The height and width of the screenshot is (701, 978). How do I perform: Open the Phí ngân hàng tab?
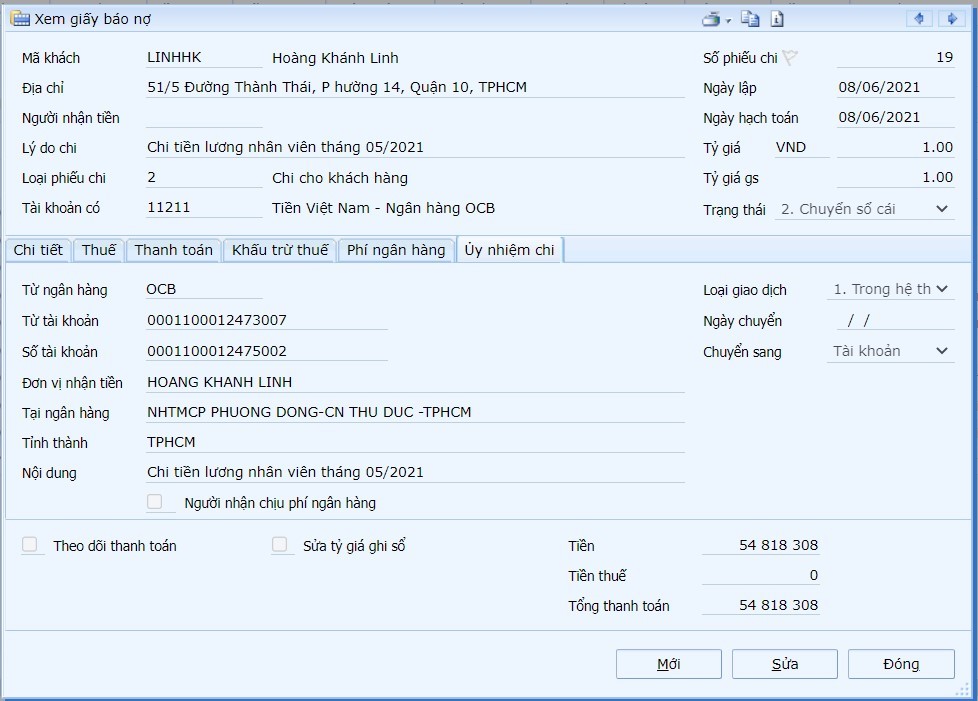pos(396,250)
